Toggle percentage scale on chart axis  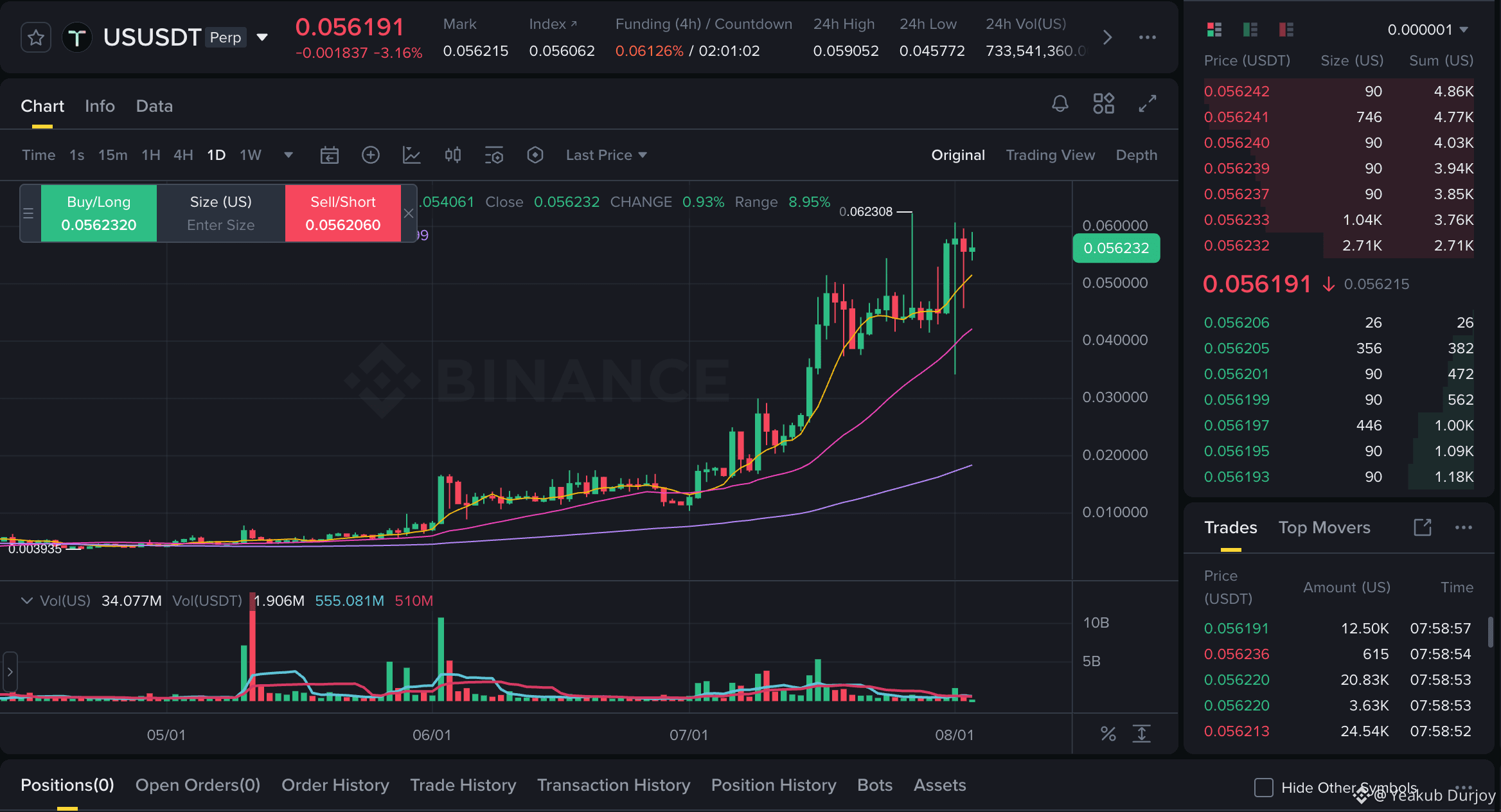pyautogui.click(x=1108, y=734)
